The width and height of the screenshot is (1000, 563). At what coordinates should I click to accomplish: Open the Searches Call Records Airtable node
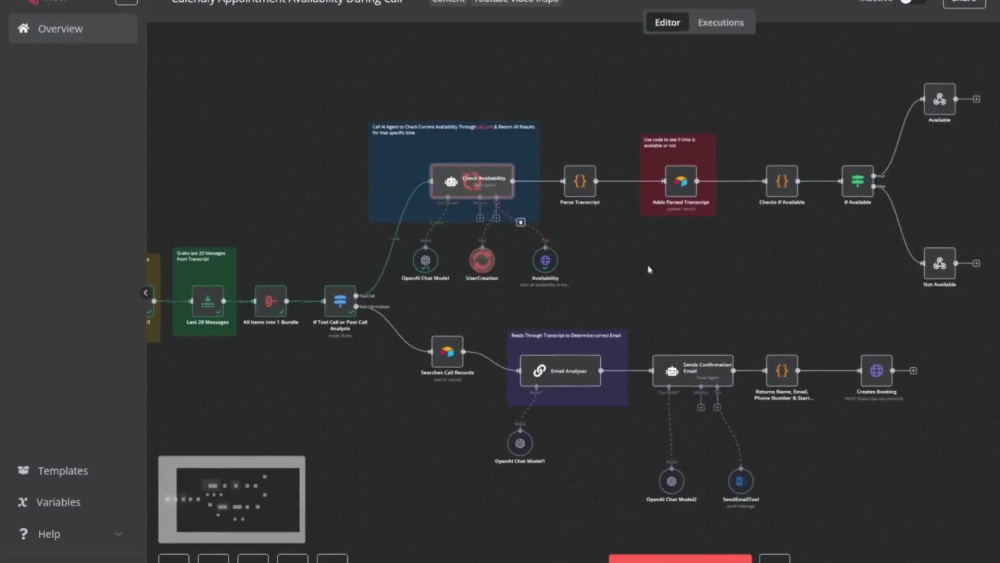pyautogui.click(x=447, y=351)
